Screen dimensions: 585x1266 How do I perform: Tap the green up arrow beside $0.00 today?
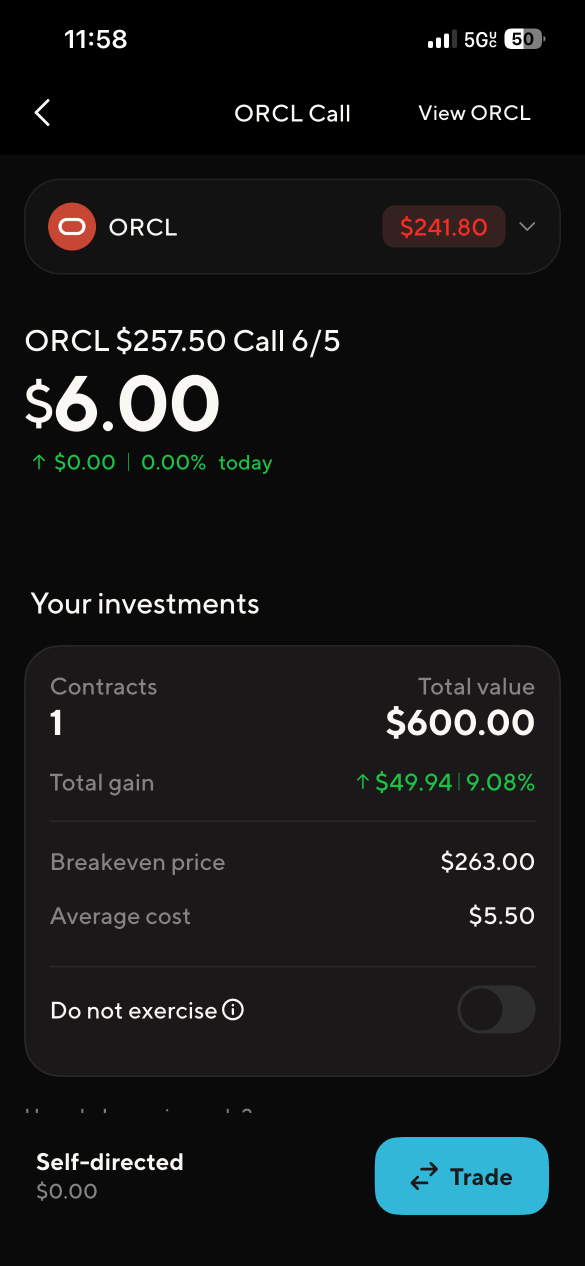(38, 463)
